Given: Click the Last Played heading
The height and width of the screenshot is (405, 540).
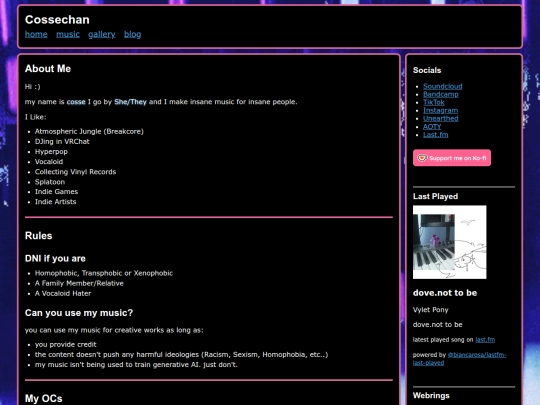Looking at the screenshot, I should pyautogui.click(x=436, y=196).
